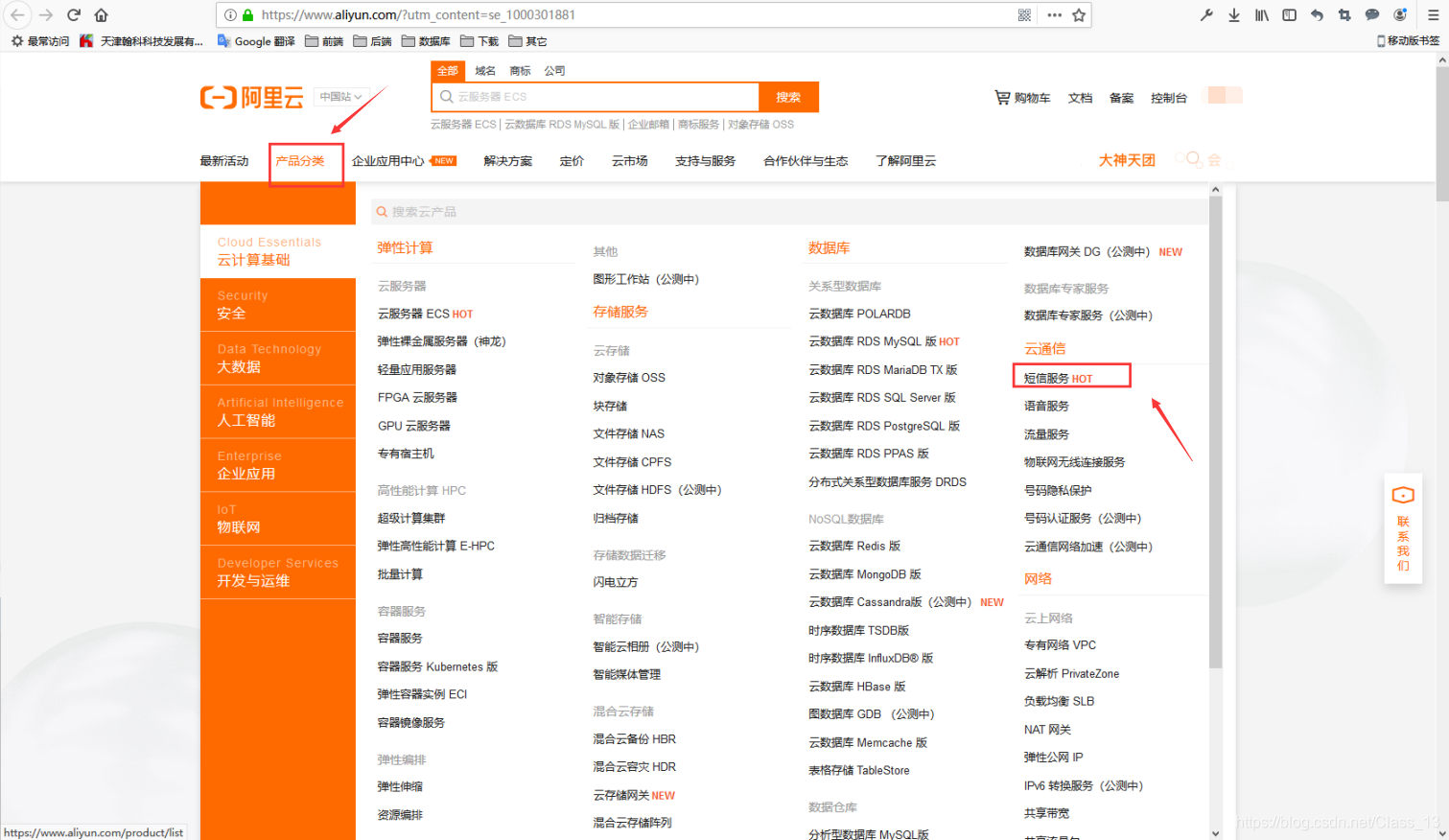Activate the screenshot crop icon

click(x=1344, y=14)
